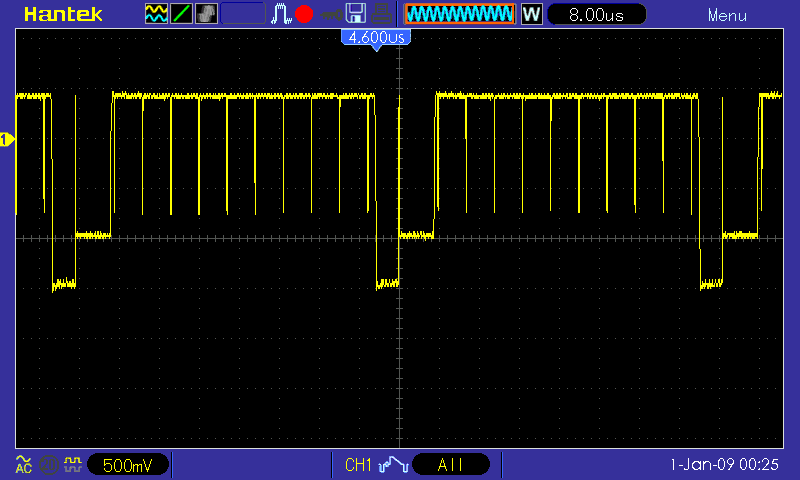Click the channel 1 ground level marker
Image resolution: width=800 pixels, height=480 pixels.
7,139
